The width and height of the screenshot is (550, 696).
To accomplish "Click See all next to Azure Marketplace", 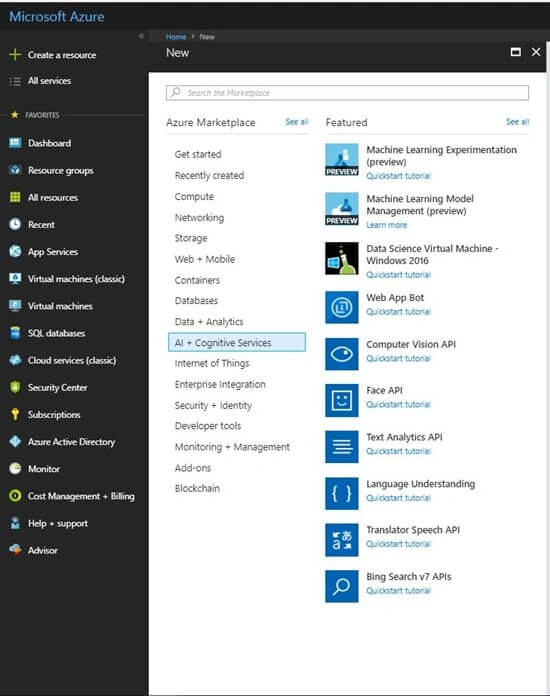I will click(x=297, y=122).
